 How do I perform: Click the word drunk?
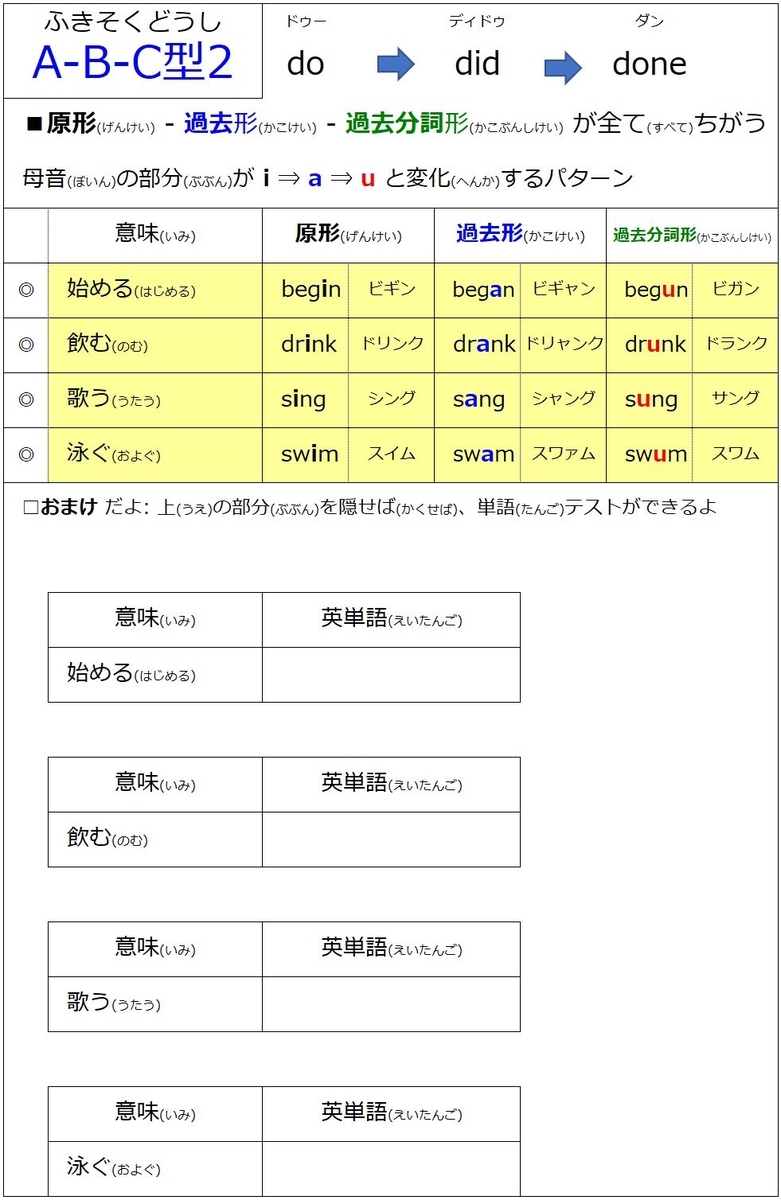point(656,345)
